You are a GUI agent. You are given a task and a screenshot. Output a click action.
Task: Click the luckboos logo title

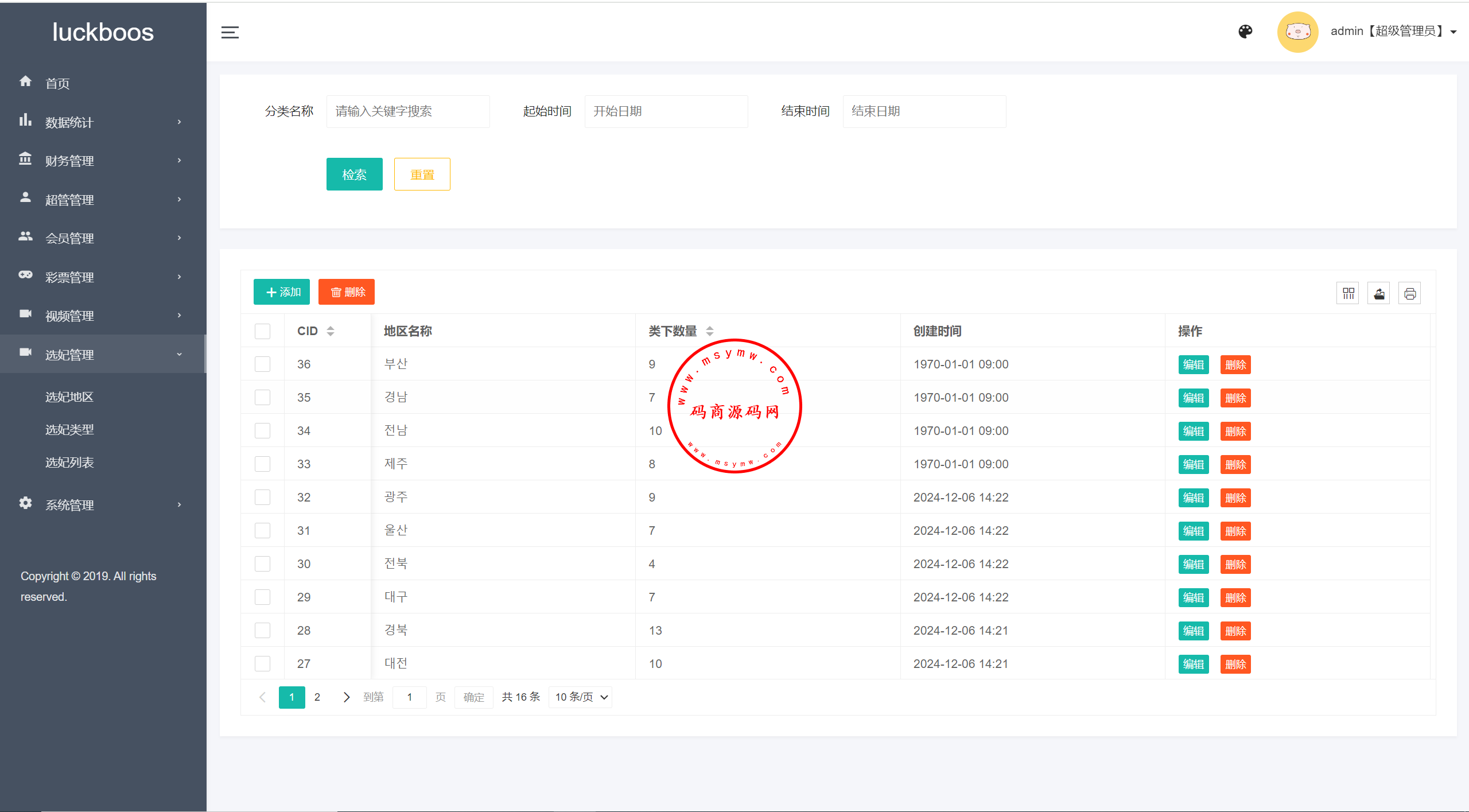[103, 32]
